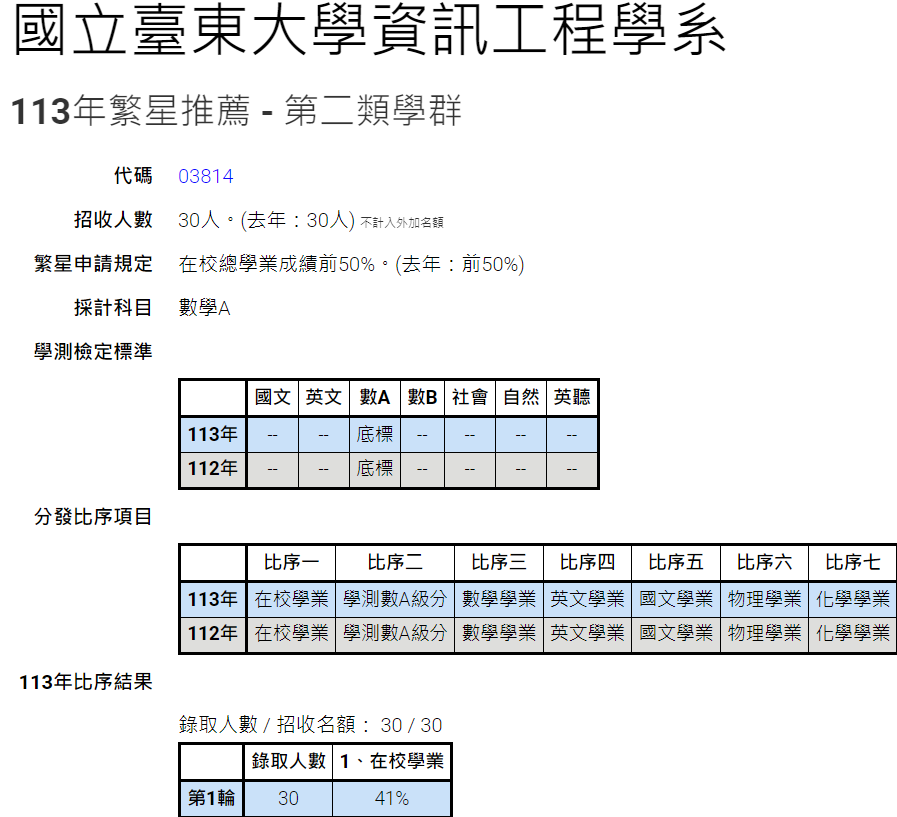Click the 113年 row header in standards table
This screenshot has width=897, height=817.
pyautogui.click(x=213, y=434)
